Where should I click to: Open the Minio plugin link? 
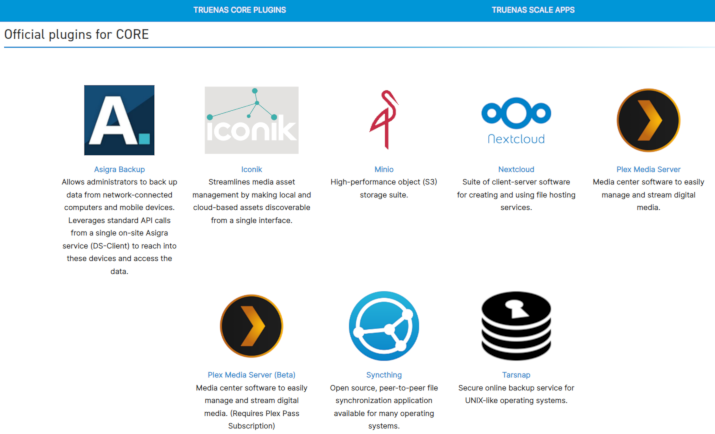point(384,169)
